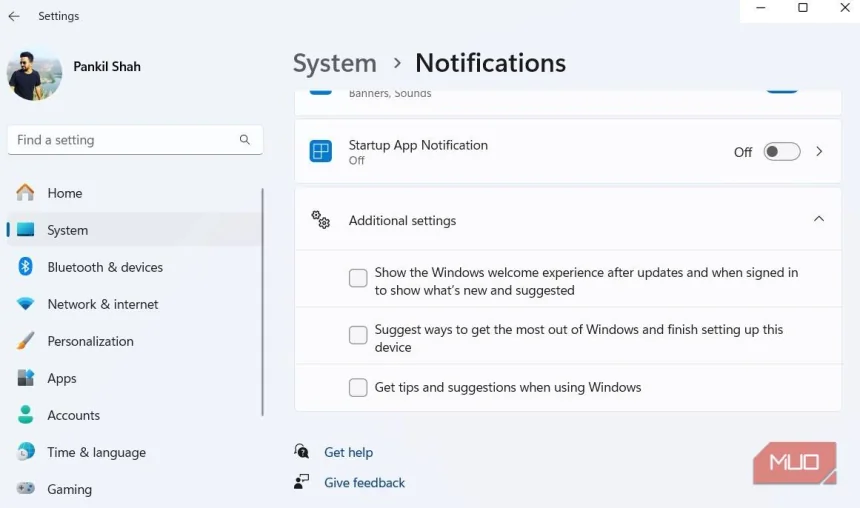860x508 pixels.
Task: Enable Get tips and suggestions checkbox
Action: pos(358,388)
